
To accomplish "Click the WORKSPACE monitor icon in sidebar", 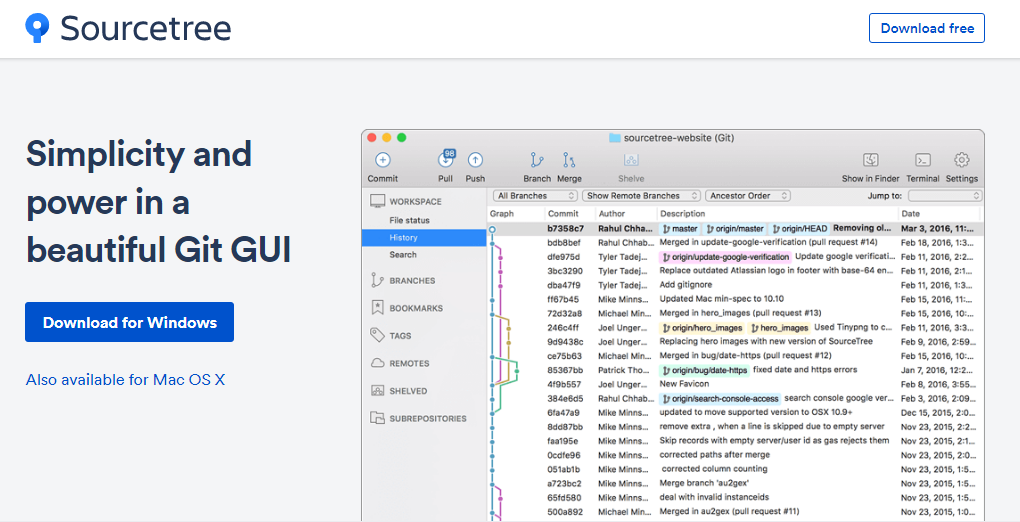I will click(x=377, y=202).
